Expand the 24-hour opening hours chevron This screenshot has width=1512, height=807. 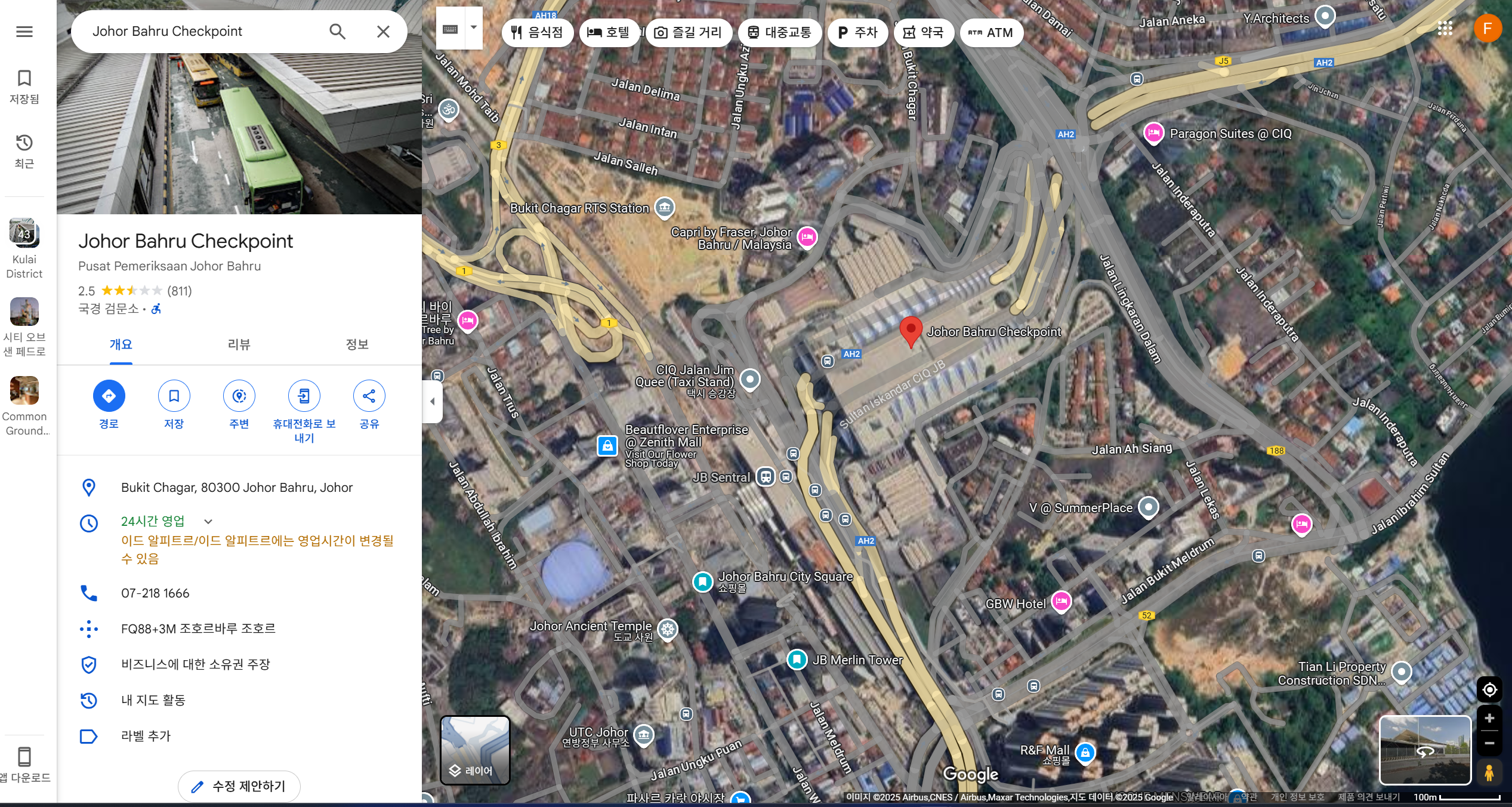point(208,521)
